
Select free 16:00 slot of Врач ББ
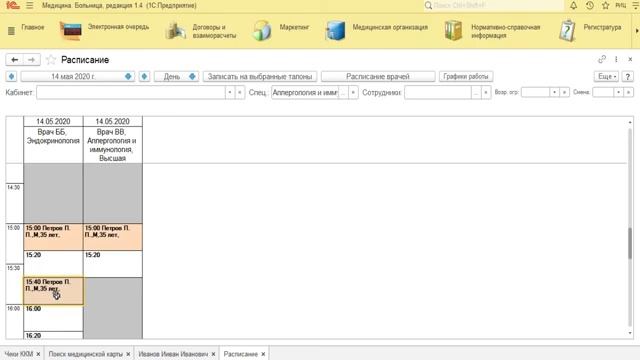coord(53,318)
